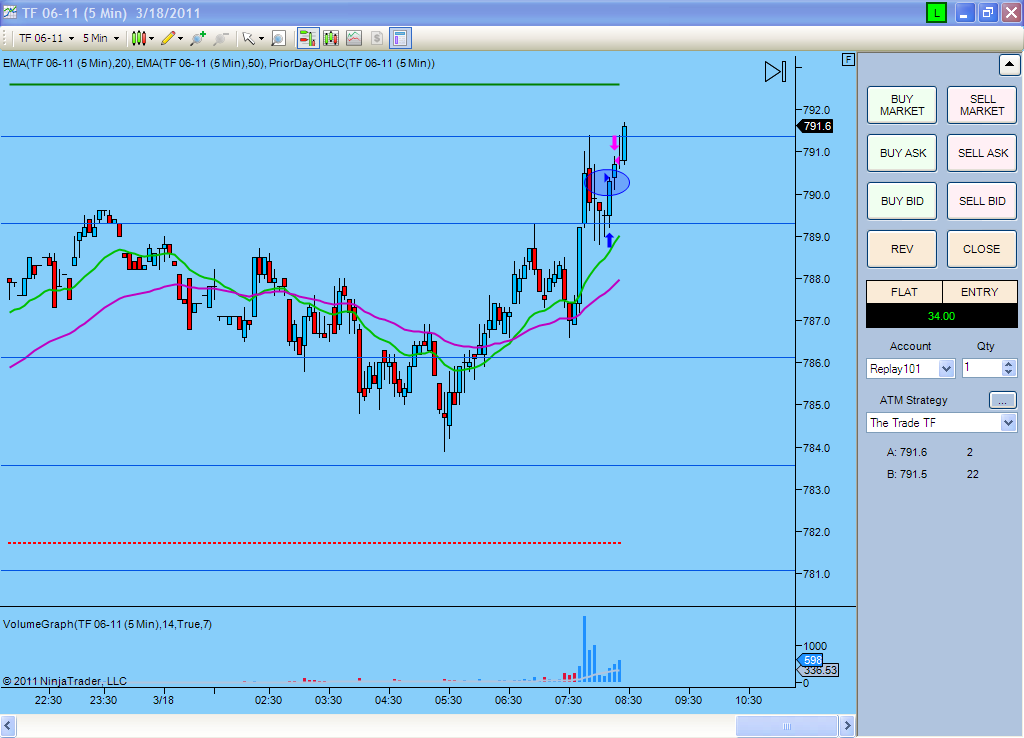This screenshot has width=1024, height=738.
Task: Click the small F marker on chart
Action: 848,59
